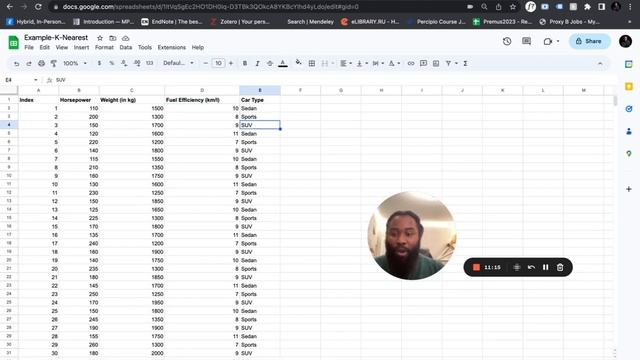640x360 pixels.
Task: Stop the screen recording
Action: [x=476, y=267]
